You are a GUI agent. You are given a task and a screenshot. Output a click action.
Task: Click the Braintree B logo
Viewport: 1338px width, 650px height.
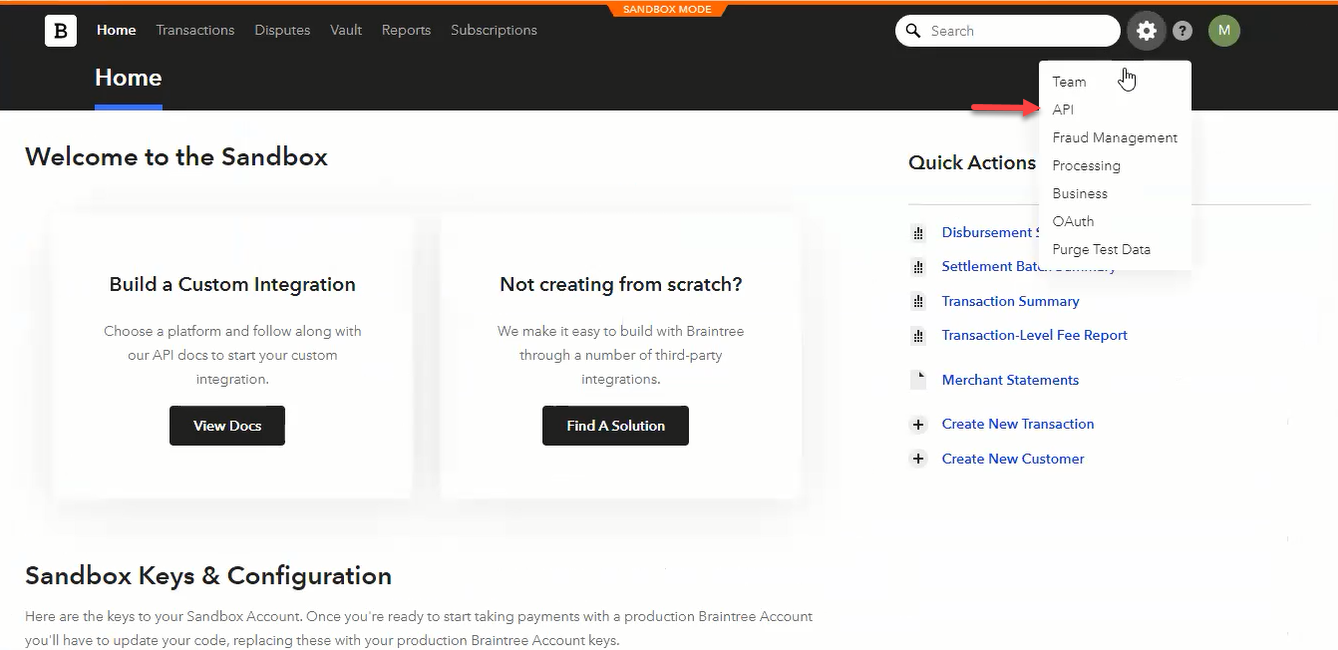point(61,31)
